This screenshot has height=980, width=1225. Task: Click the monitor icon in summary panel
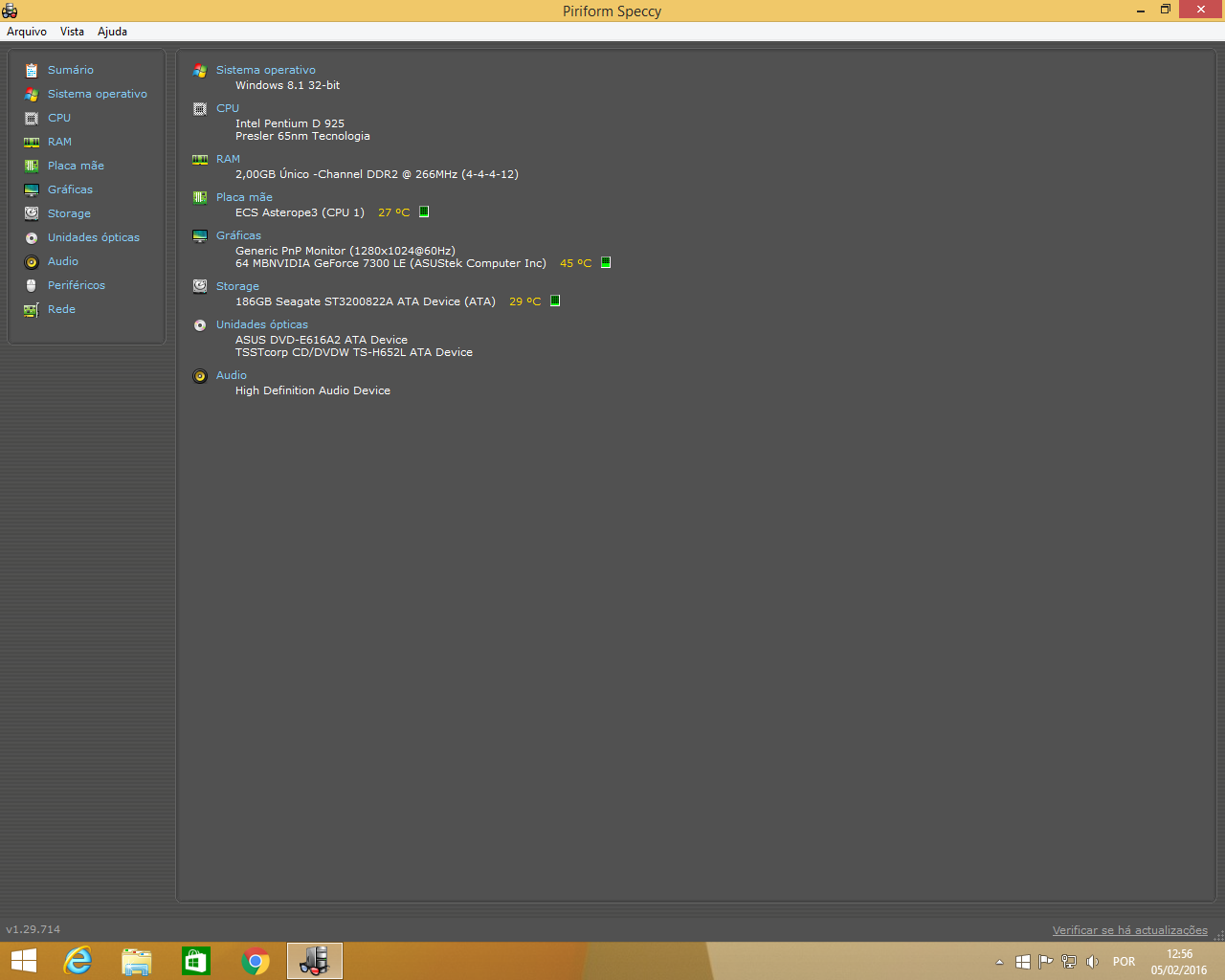pos(200,236)
